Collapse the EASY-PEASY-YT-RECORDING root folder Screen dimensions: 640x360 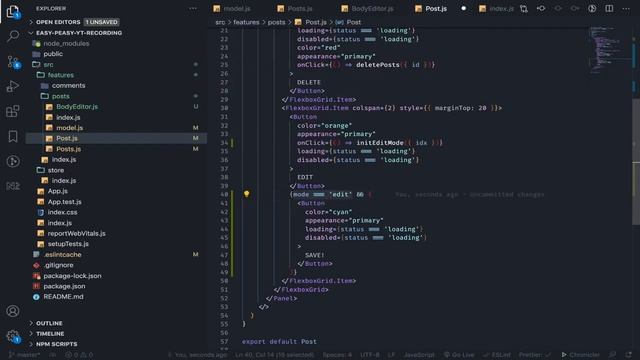(x=79, y=33)
